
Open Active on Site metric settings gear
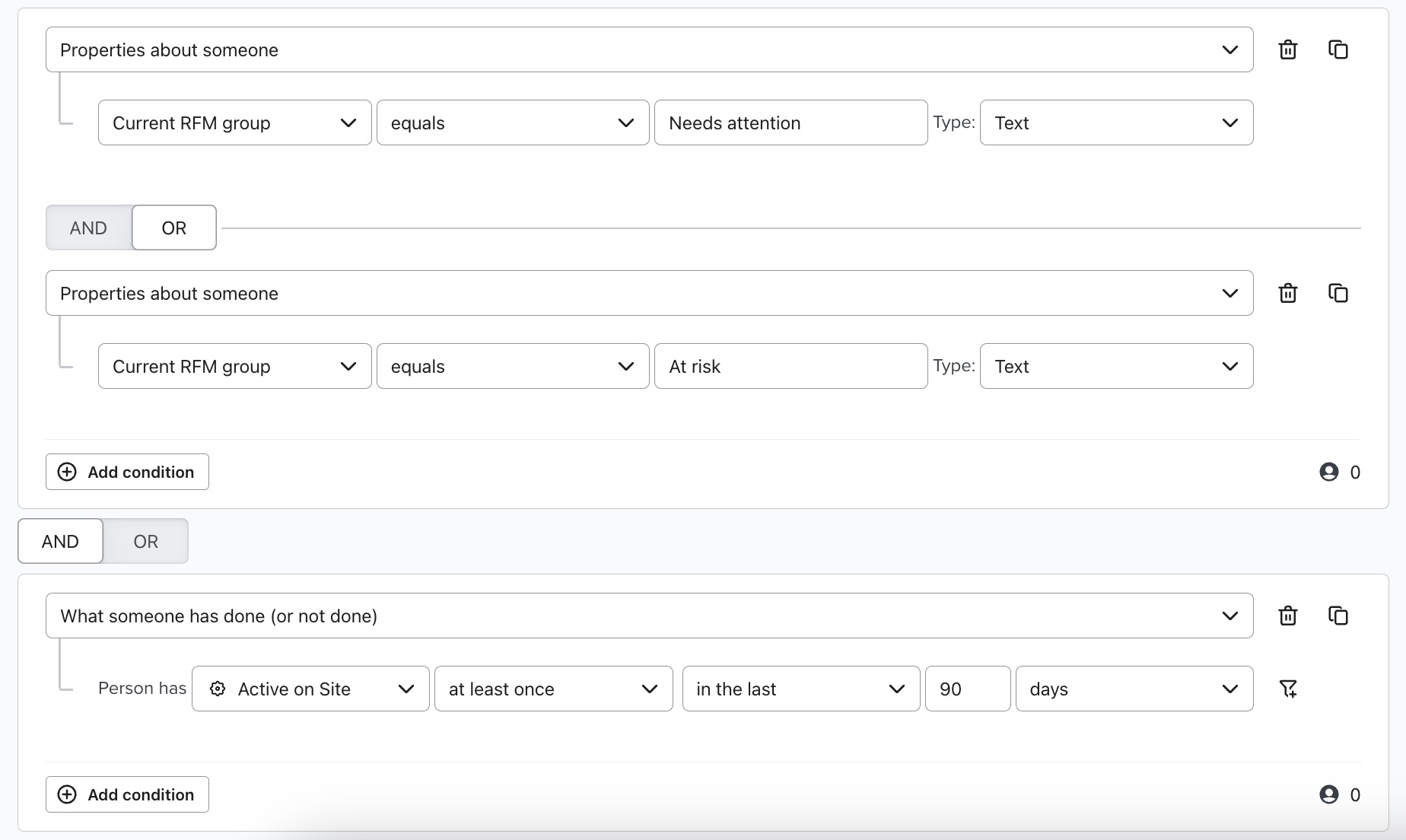pos(218,689)
